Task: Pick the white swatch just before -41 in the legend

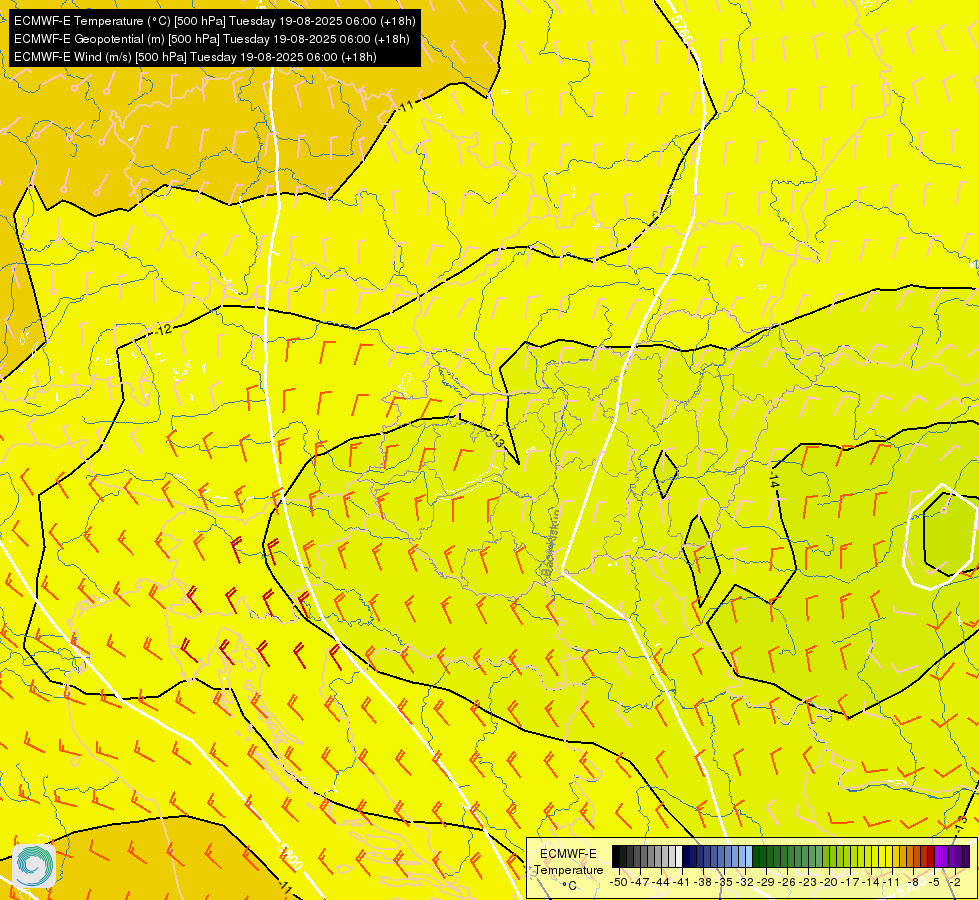Action: point(679,856)
